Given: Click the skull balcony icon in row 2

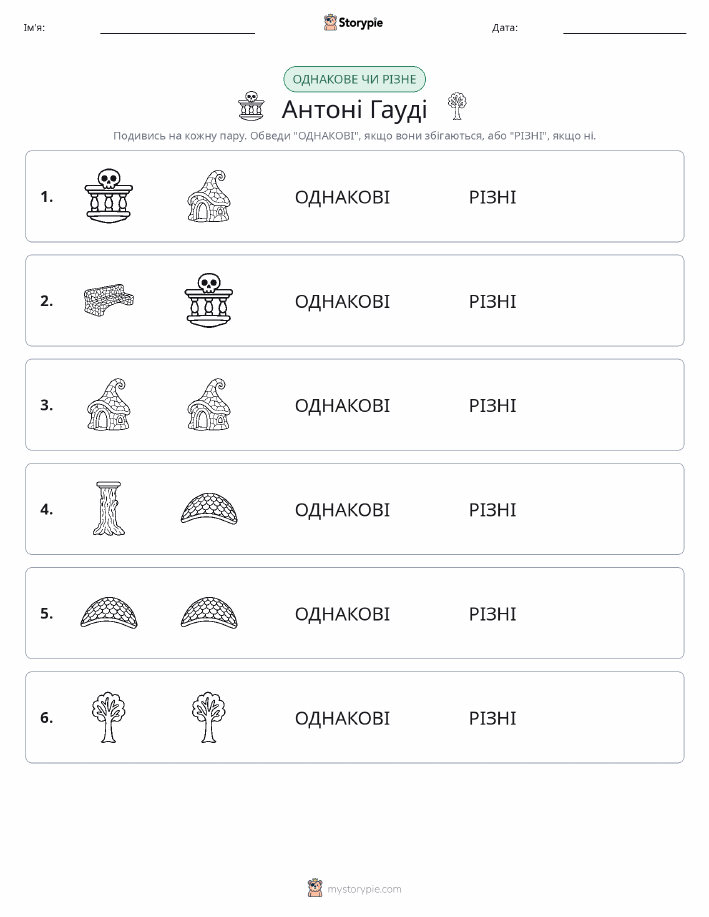Looking at the screenshot, I should (209, 300).
